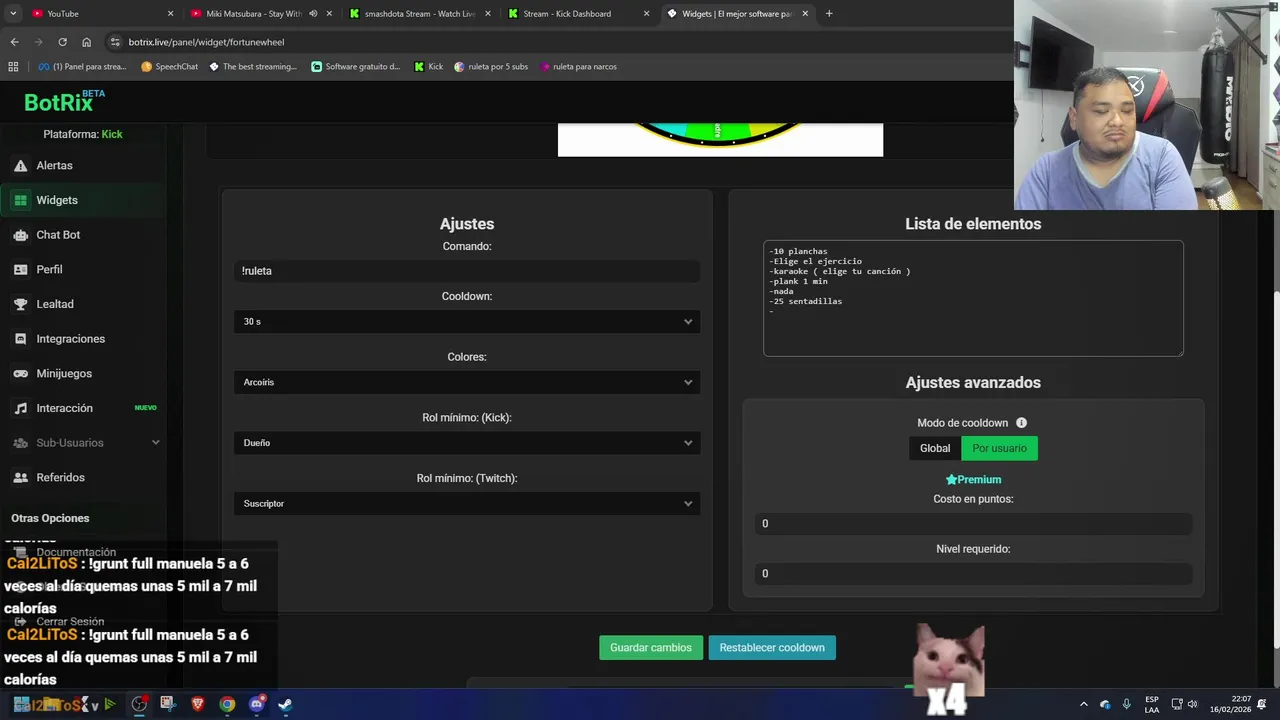Go to the browser home page
The height and width of the screenshot is (720, 1280).
pyautogui.click(x=87, y=42)
